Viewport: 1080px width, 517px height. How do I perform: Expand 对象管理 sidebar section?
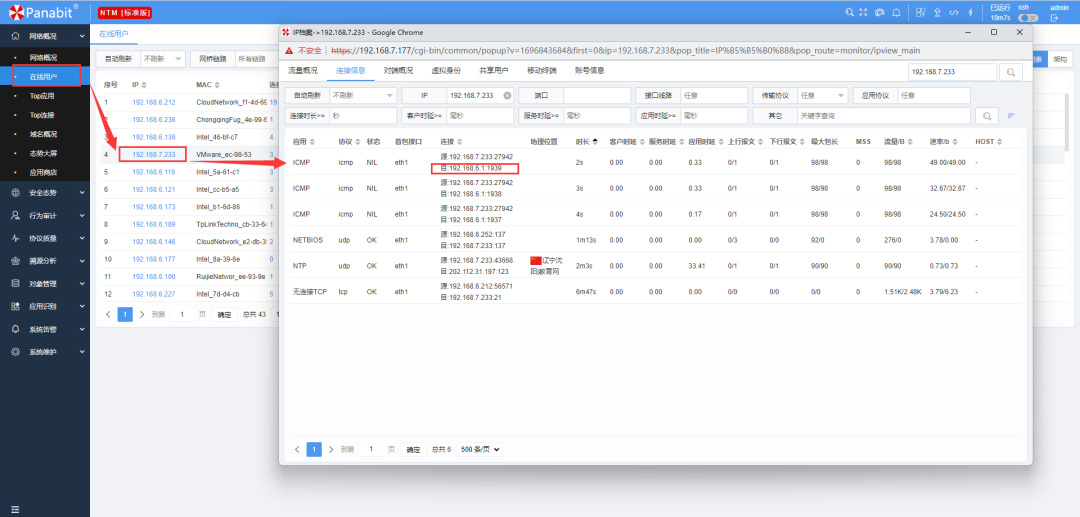(x=45, y=284)
